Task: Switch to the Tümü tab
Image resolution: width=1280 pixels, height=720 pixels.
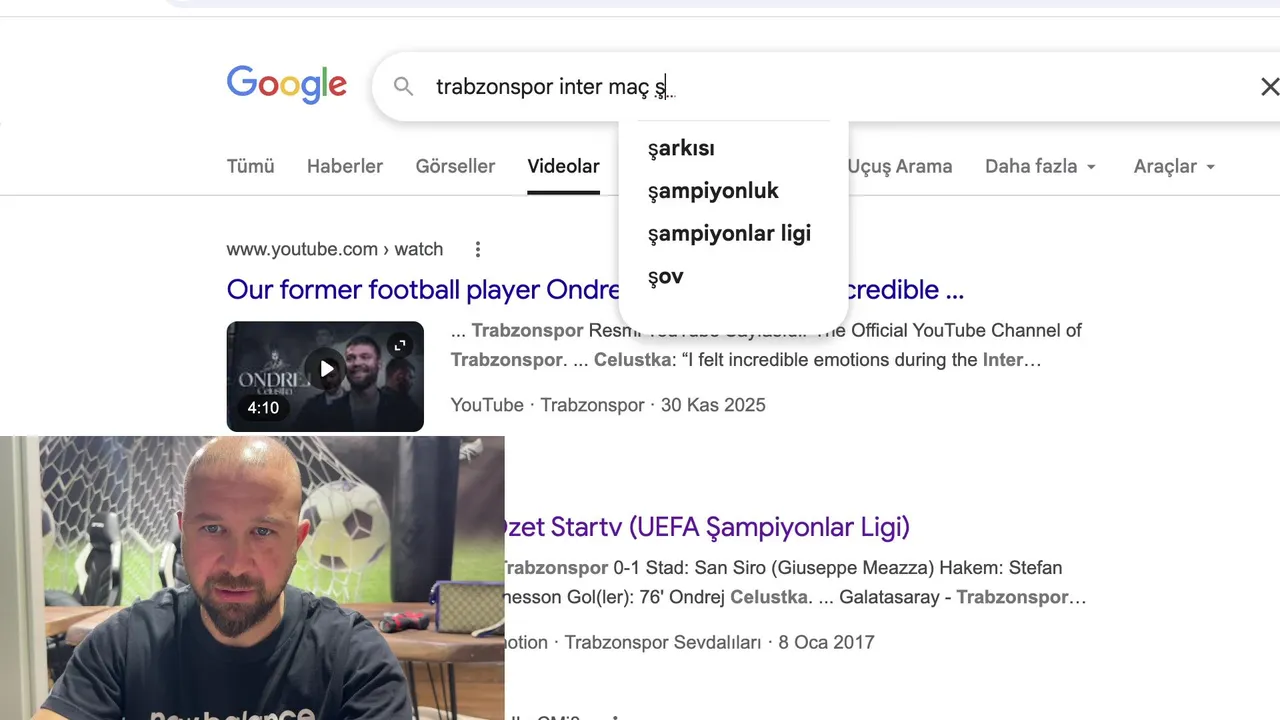Action: (250, 166)
